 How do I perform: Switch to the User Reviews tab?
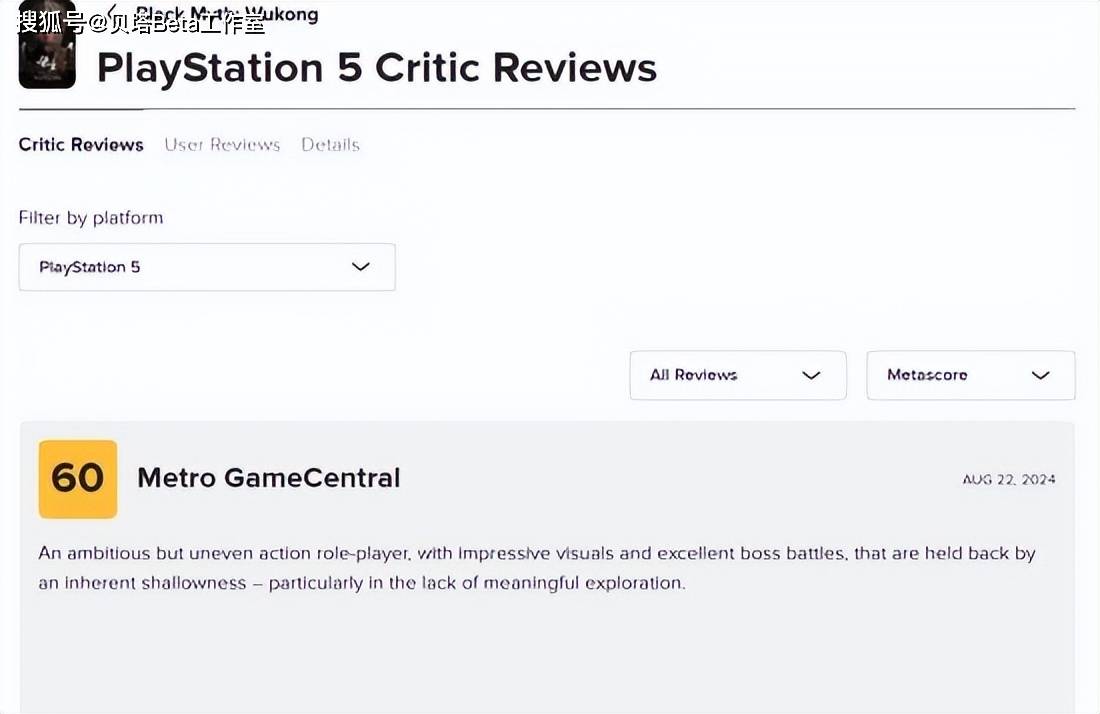[222, 145]
